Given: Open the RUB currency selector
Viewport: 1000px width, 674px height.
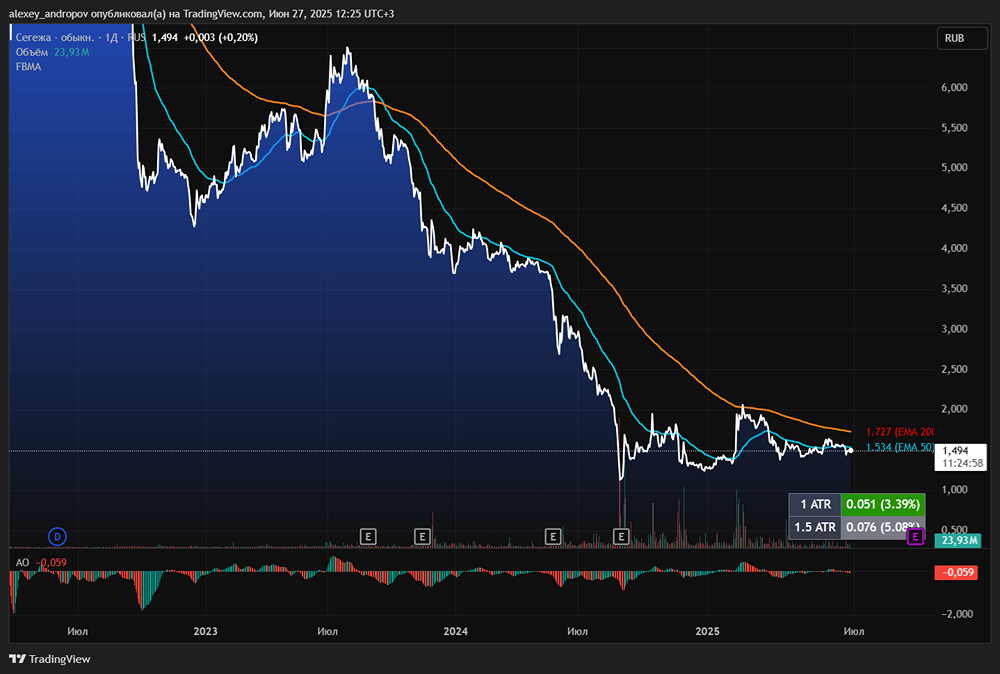Looking at the screenshot, I should 962,38.
